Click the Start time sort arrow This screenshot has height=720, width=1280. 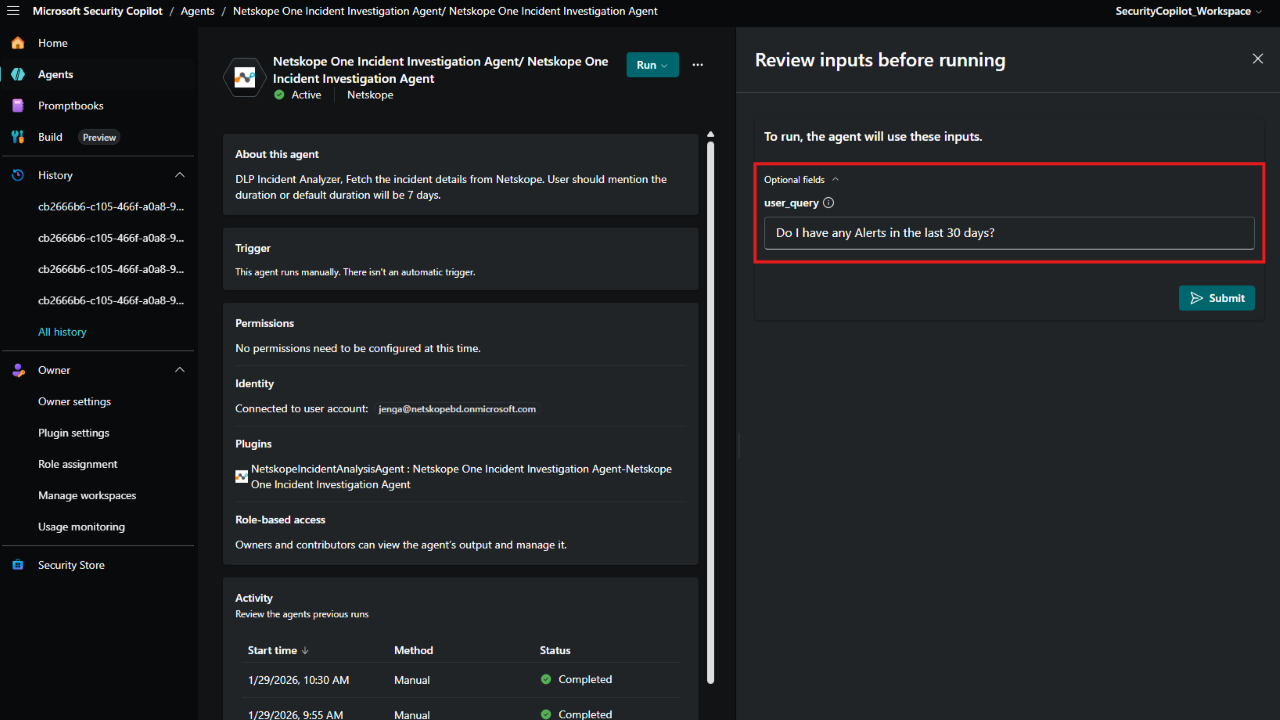click(305, 650)
